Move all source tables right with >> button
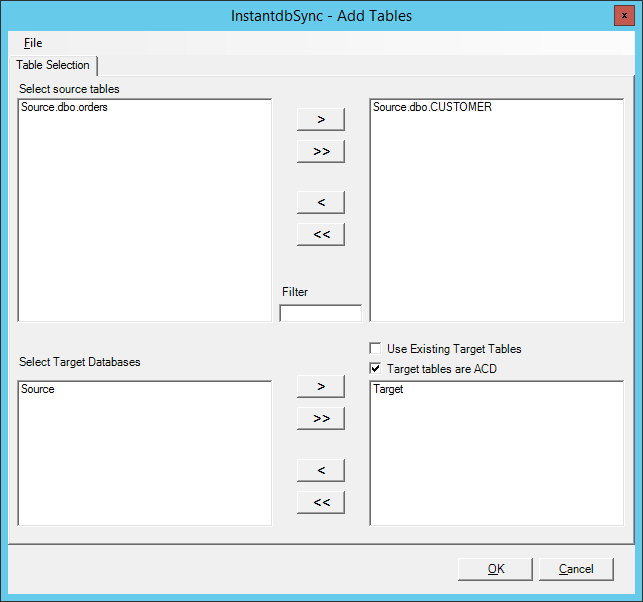This screenshot has width=643, height=602. [321, 151]
